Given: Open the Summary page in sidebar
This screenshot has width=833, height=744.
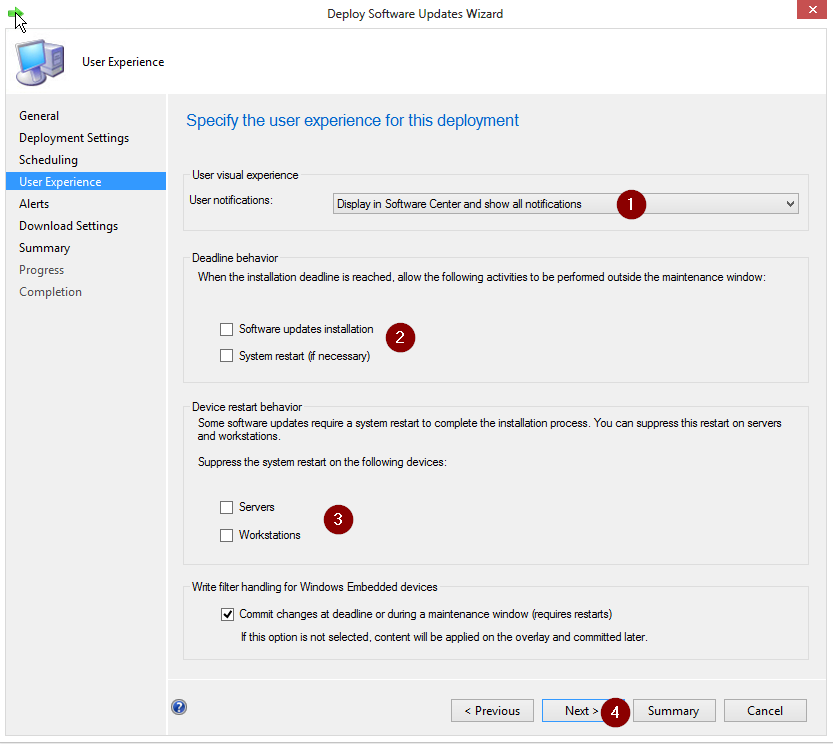Looking at the screenshot, I should point(45,248).
